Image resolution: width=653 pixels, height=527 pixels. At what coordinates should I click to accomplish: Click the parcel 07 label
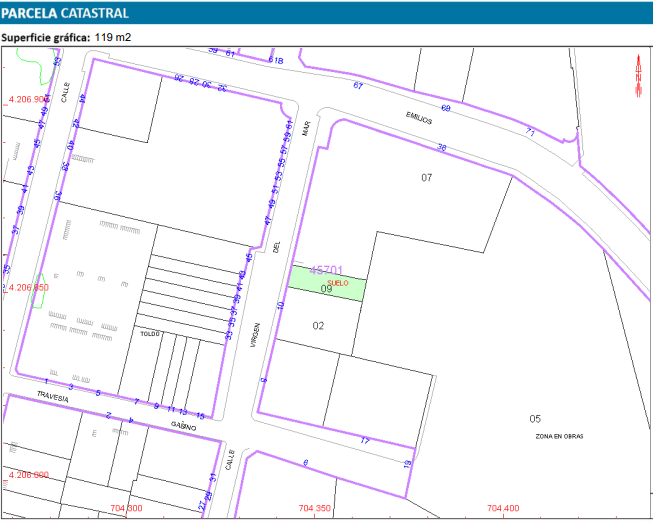pos(426,177)
